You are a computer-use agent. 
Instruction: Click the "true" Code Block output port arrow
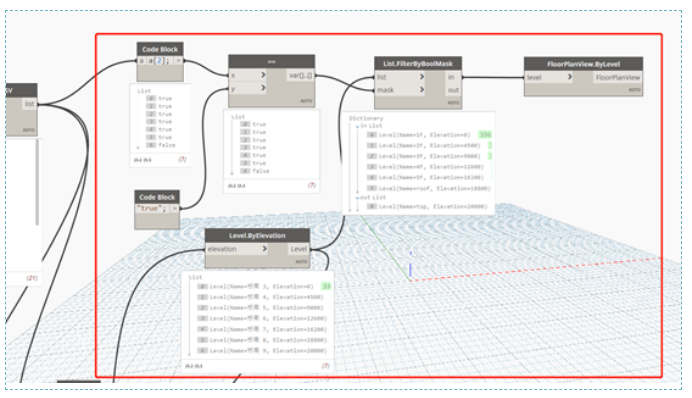(175, 208)
